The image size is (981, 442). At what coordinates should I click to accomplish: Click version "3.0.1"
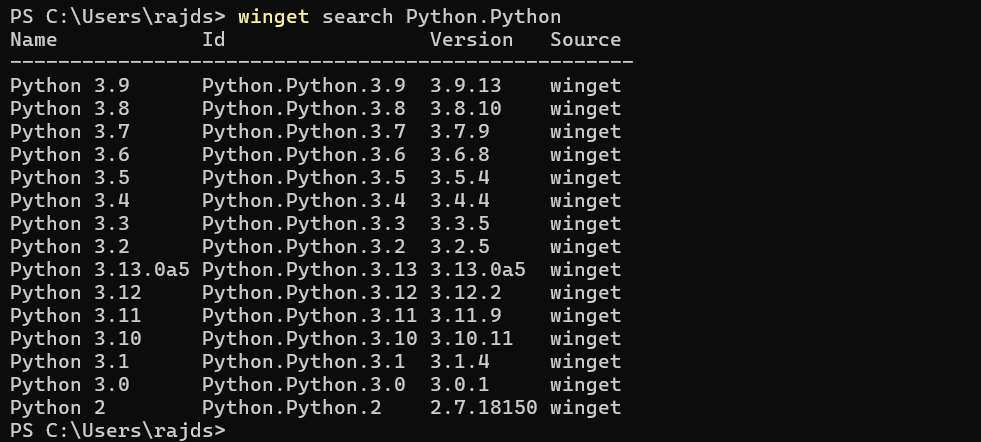[x=459, y=384]
